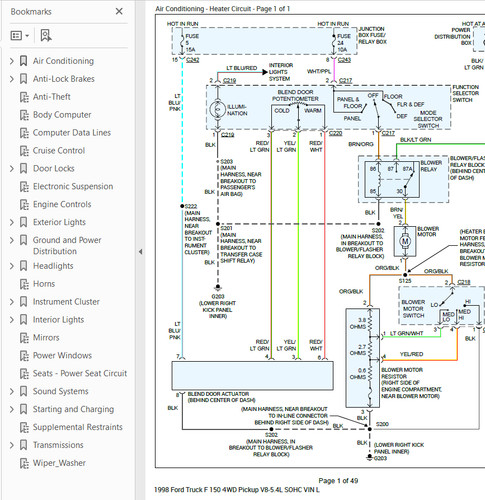Jump to the Sound Systems bookmark
The image size is (485, 500).
[61, 391]
